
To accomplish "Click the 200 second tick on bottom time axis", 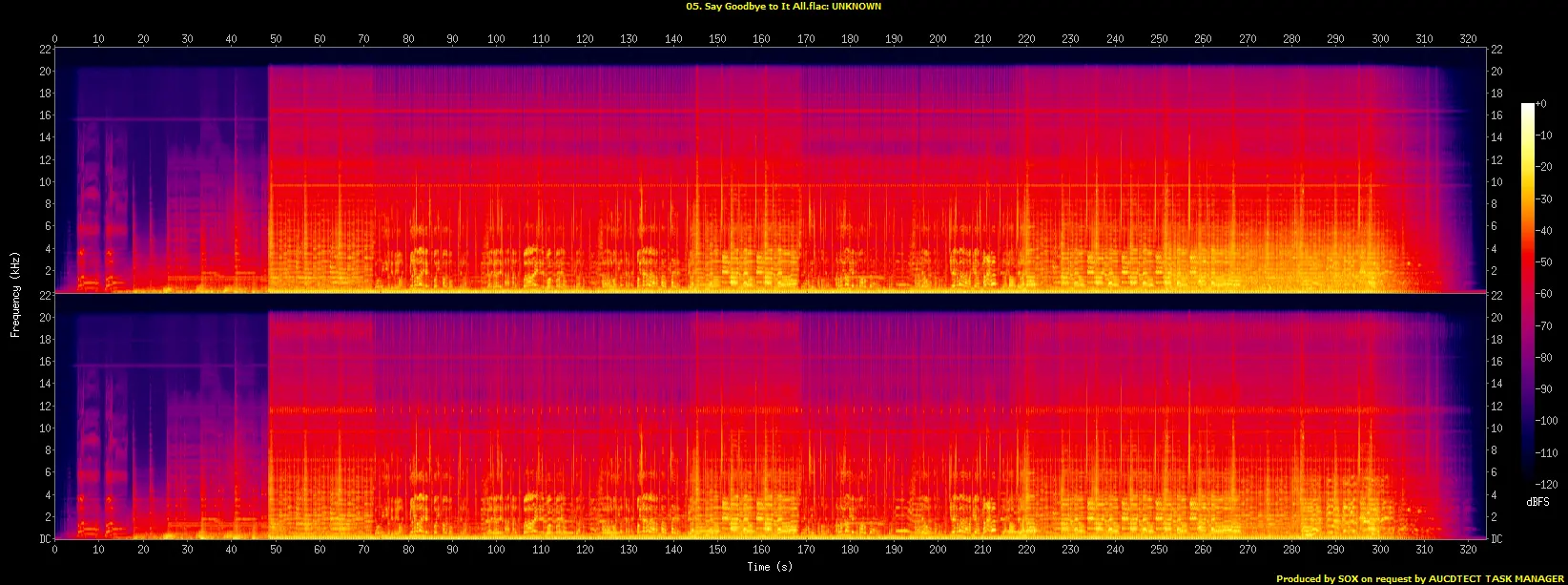I will pyautogui.click(x=938, y=550).
